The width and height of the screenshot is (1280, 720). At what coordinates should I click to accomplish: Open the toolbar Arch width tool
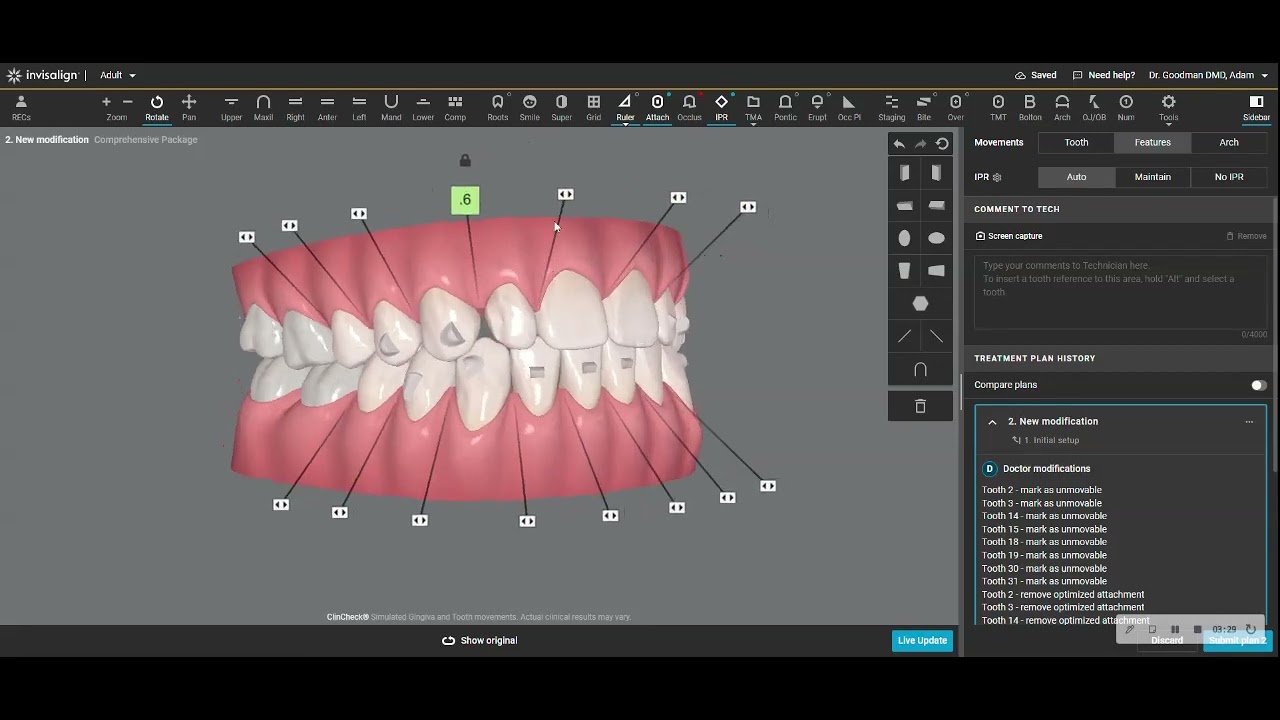tap(1062, 108)
